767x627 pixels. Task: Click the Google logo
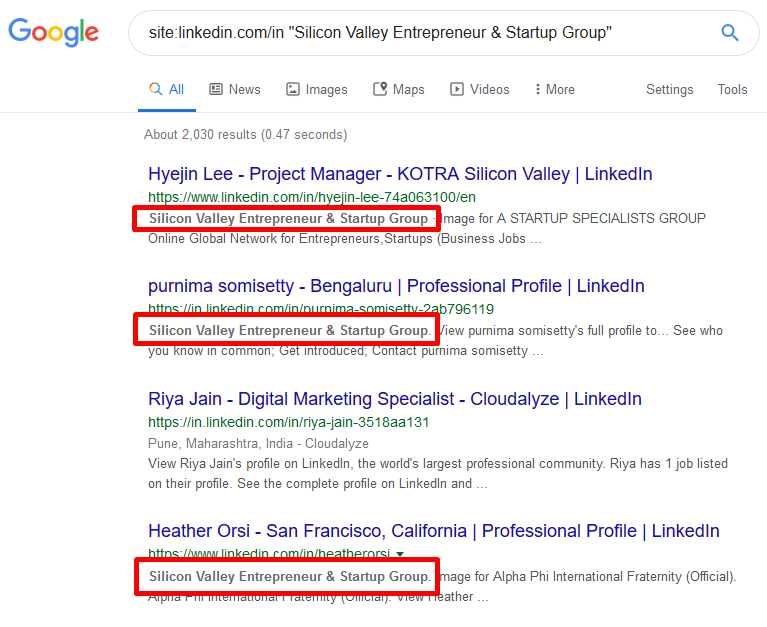click(x=53, y=32)
